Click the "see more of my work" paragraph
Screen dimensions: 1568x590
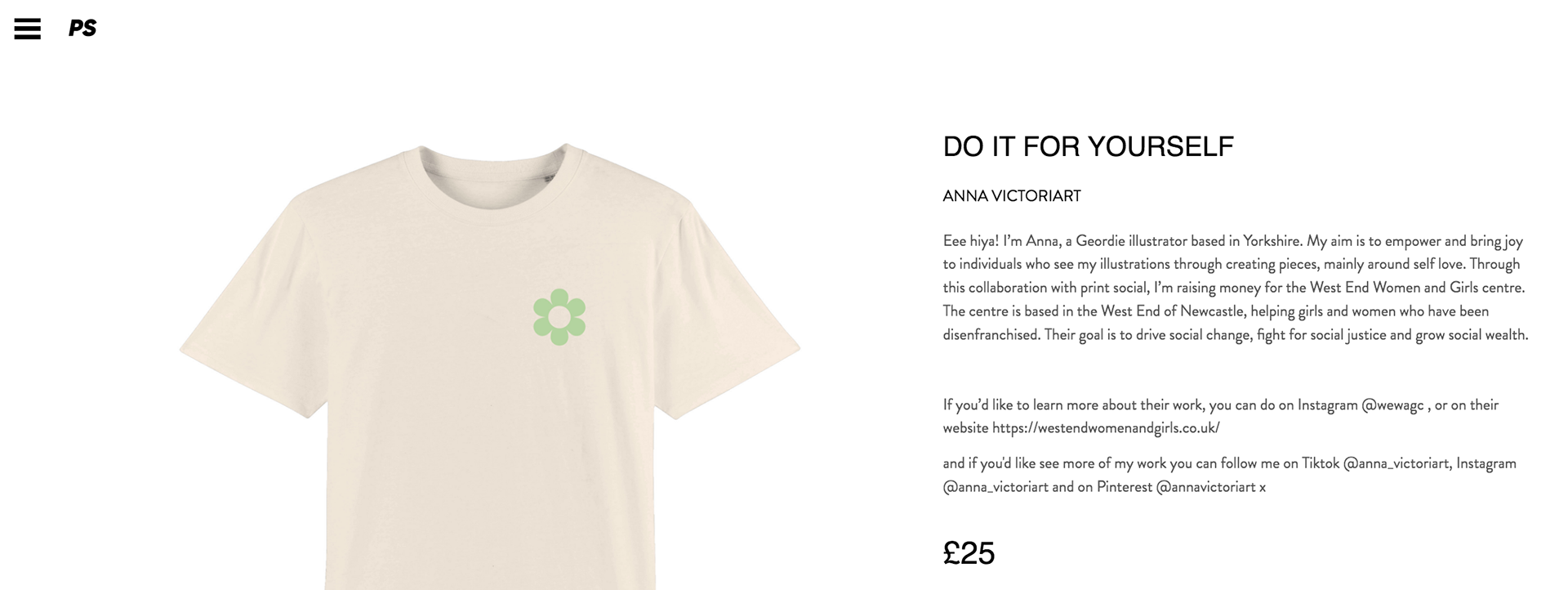click(x=1229, y=476)
